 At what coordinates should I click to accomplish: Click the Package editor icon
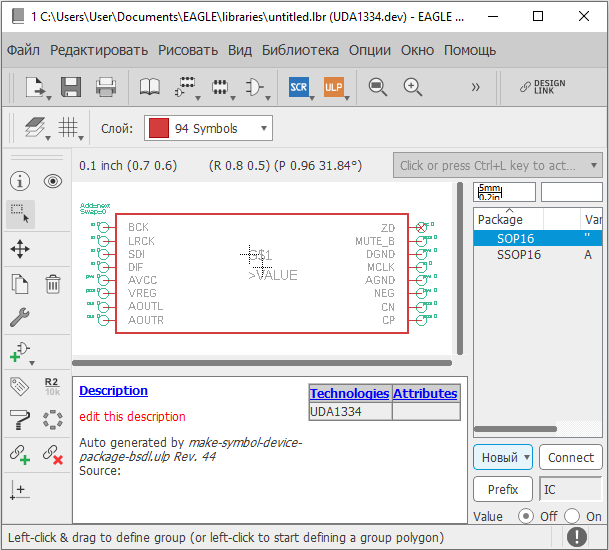coord(220,87)
